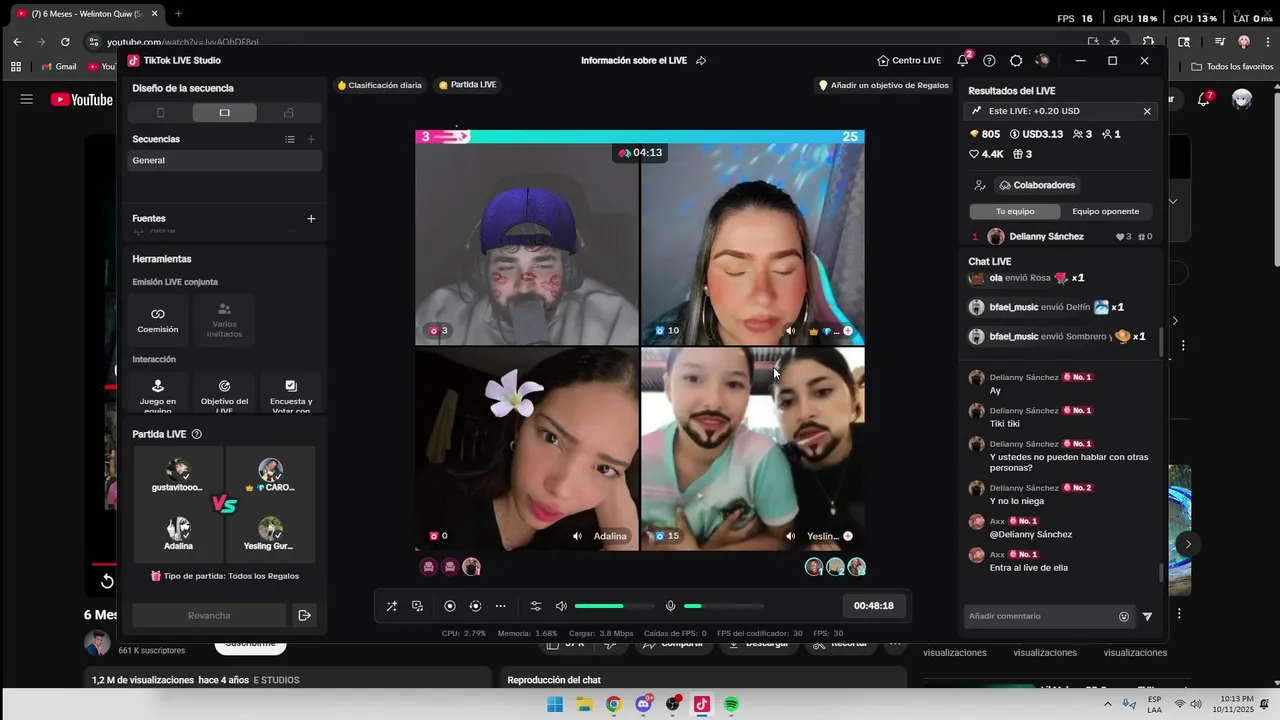The height and width of the screenshot is (720, 1280).
Task: Select gustavitooo participant card
Action: click(178, 475)
